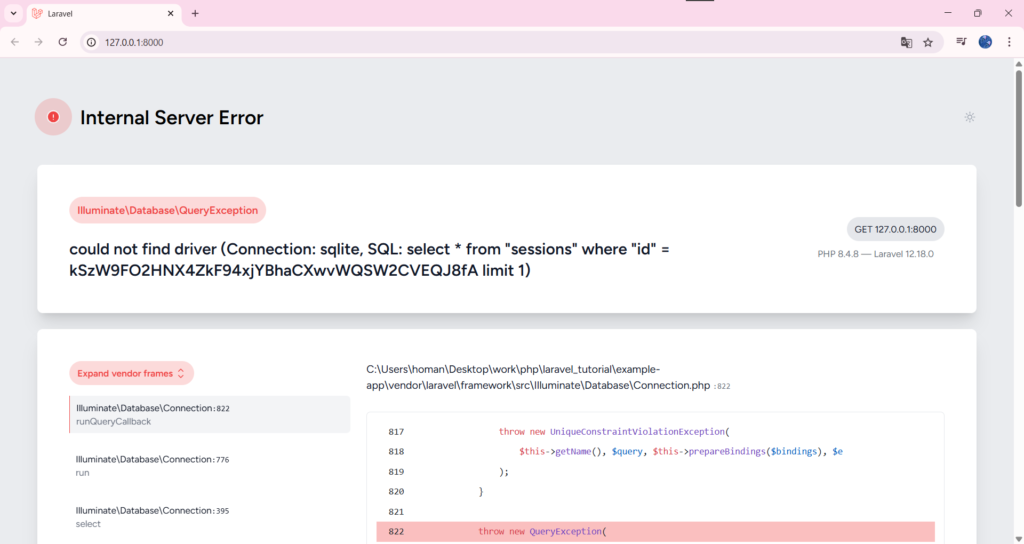Viewport: 1024px width, 544px height.
Task: Click the translate page icon
Action: click(x=906, y=42)
